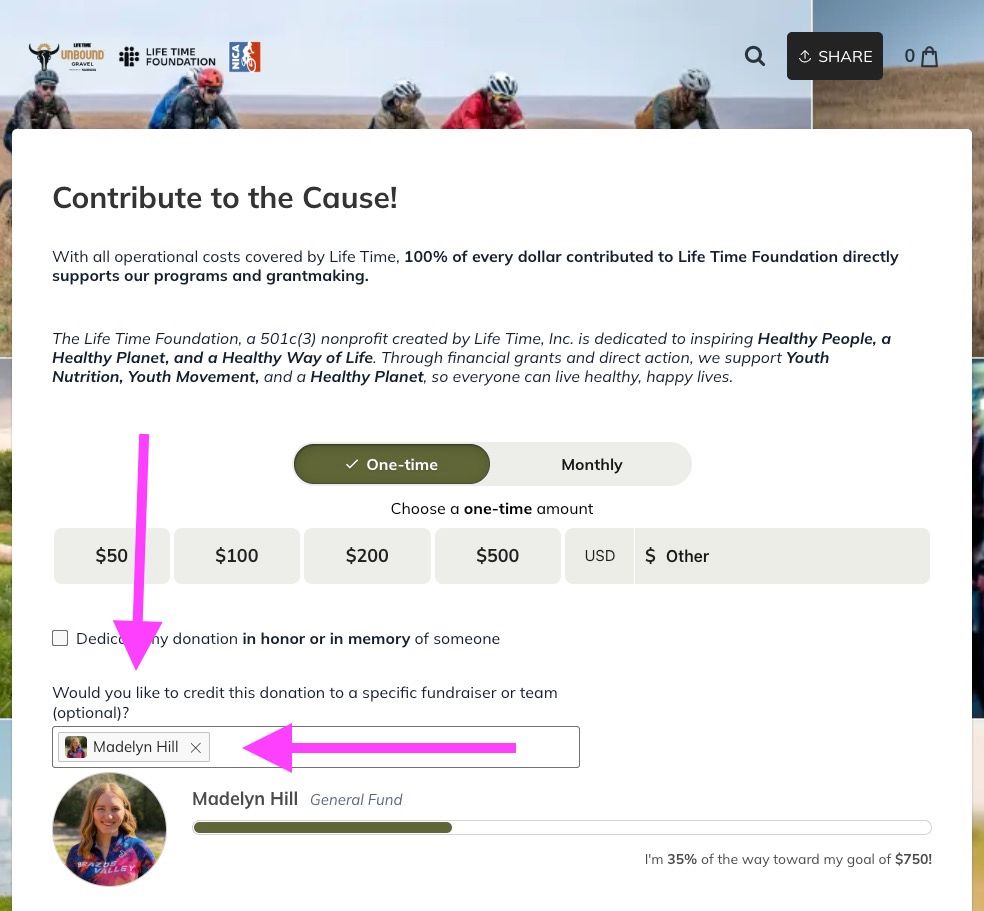984x911 pixels.
Task: Click Madelyn Hill's small avatar in tag
Action: pos(76,747)
